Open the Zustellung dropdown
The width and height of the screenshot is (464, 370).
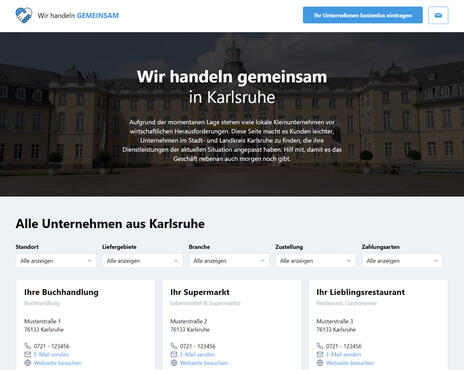pyautogui.click(x=316, y=261)
